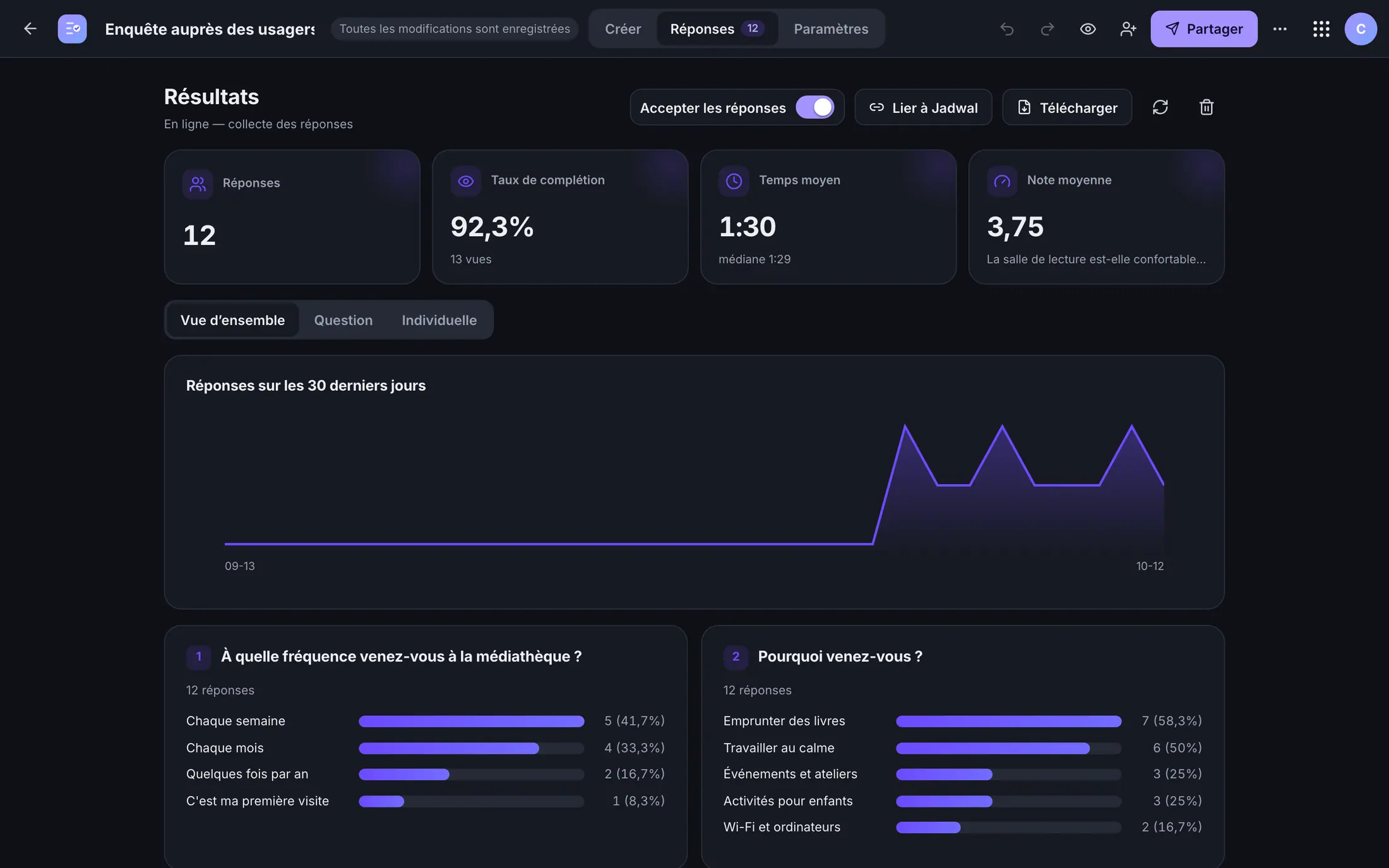Preview the form with eye icon
1389x868 pixels.
1087,28
